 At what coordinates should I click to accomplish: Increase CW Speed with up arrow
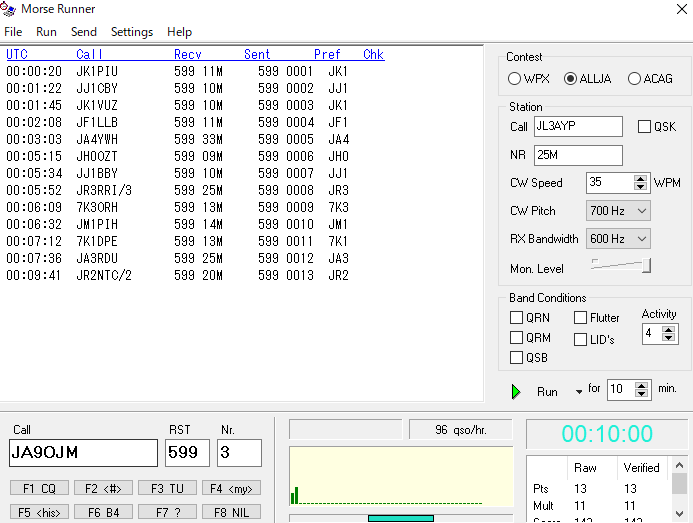pos(640,179)
